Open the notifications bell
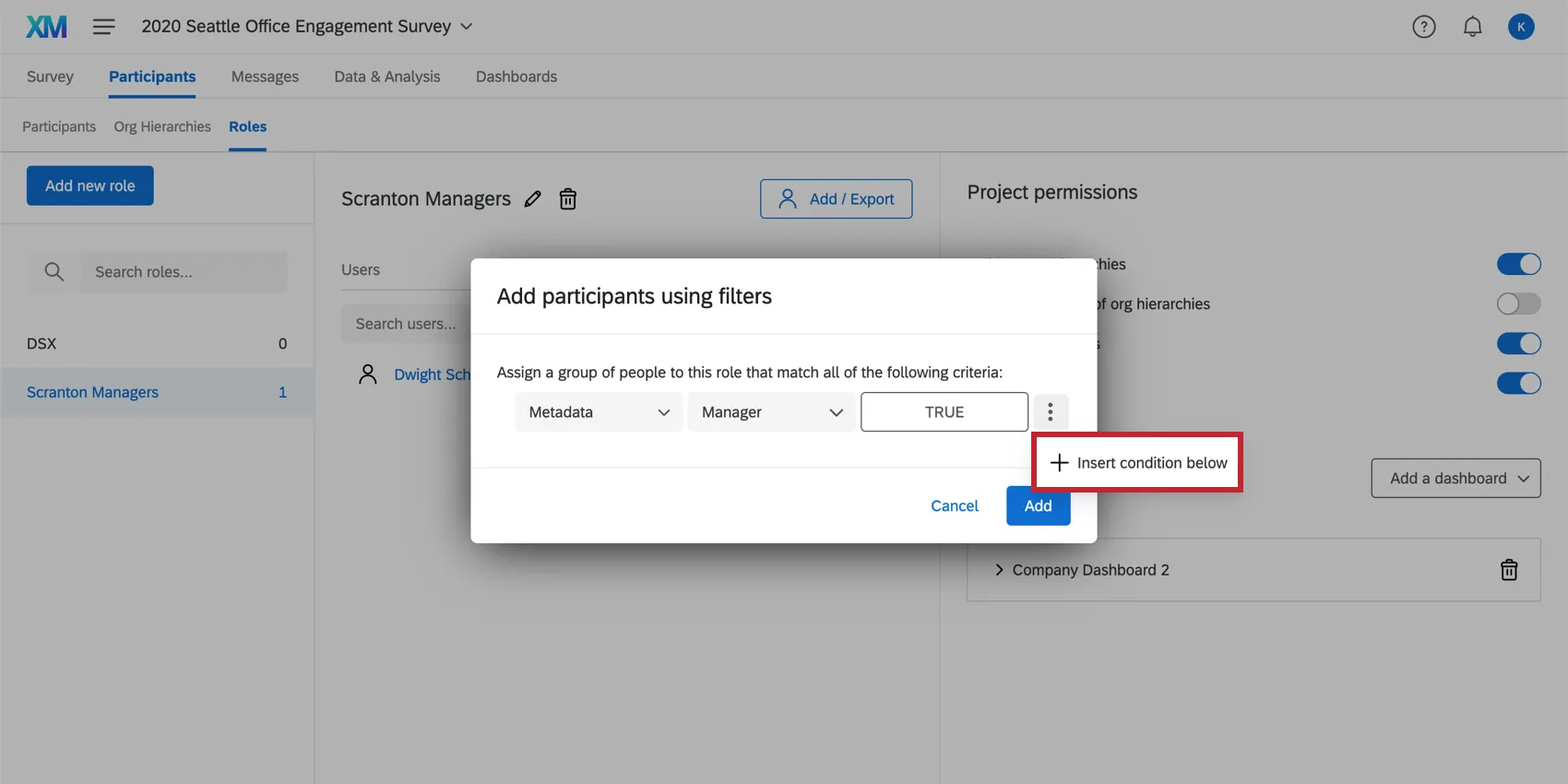 tap(1473, 27)
